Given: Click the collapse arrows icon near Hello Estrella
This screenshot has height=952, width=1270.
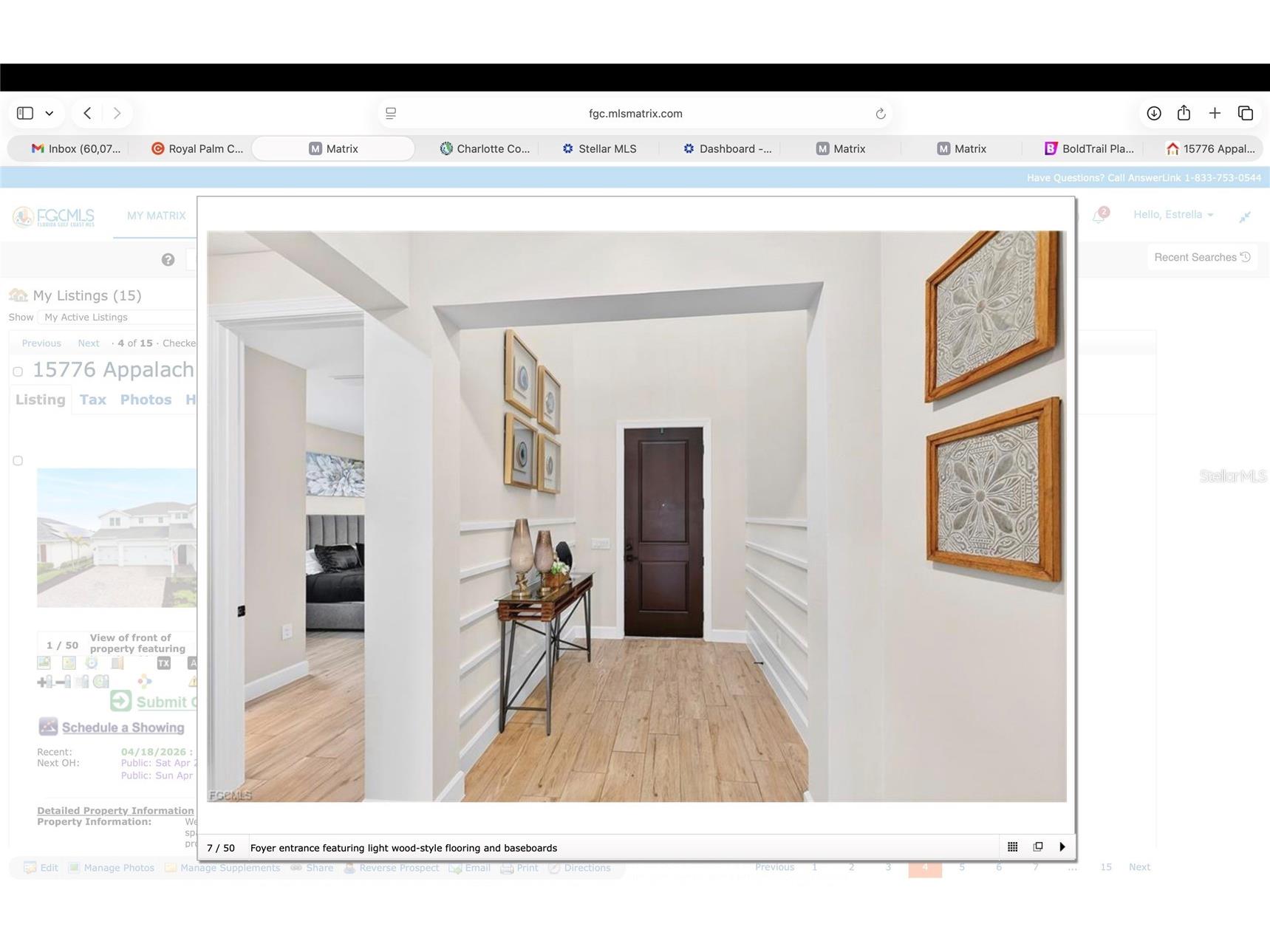Looking at the screenshot, I should coord(1245,216).
